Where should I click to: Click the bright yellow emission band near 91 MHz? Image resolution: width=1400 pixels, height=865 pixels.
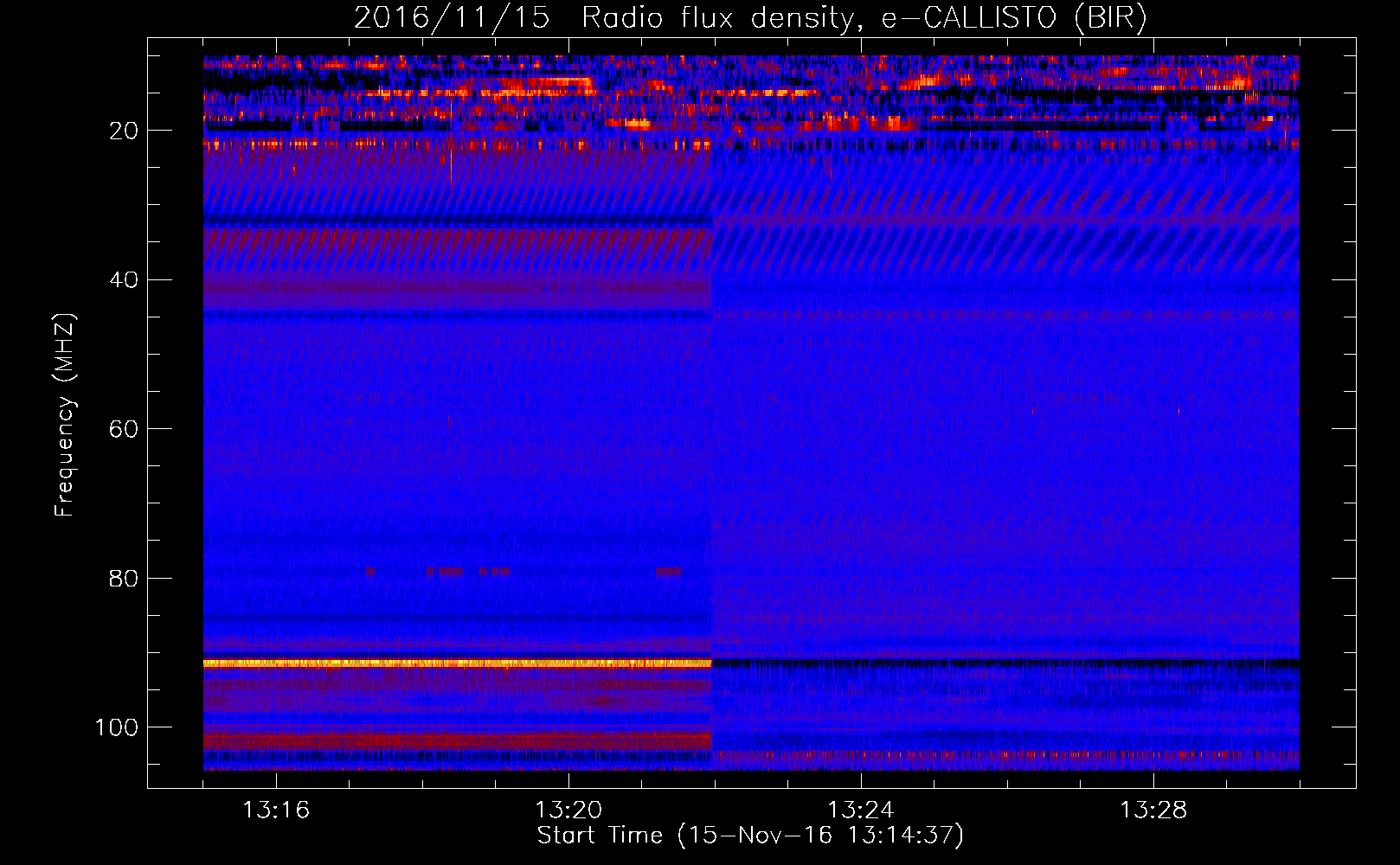pos(457,663)
